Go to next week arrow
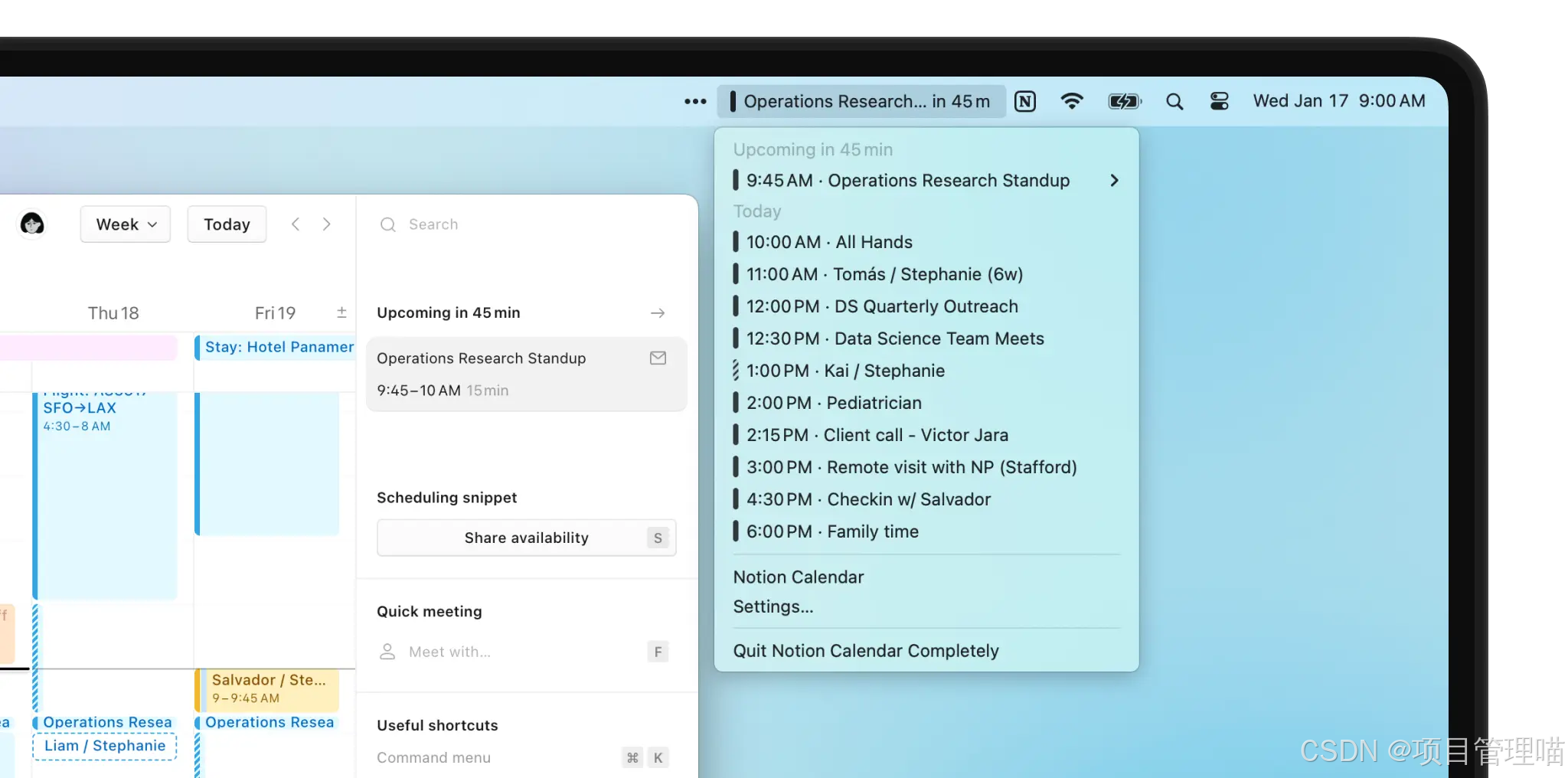 coord(327,224)
